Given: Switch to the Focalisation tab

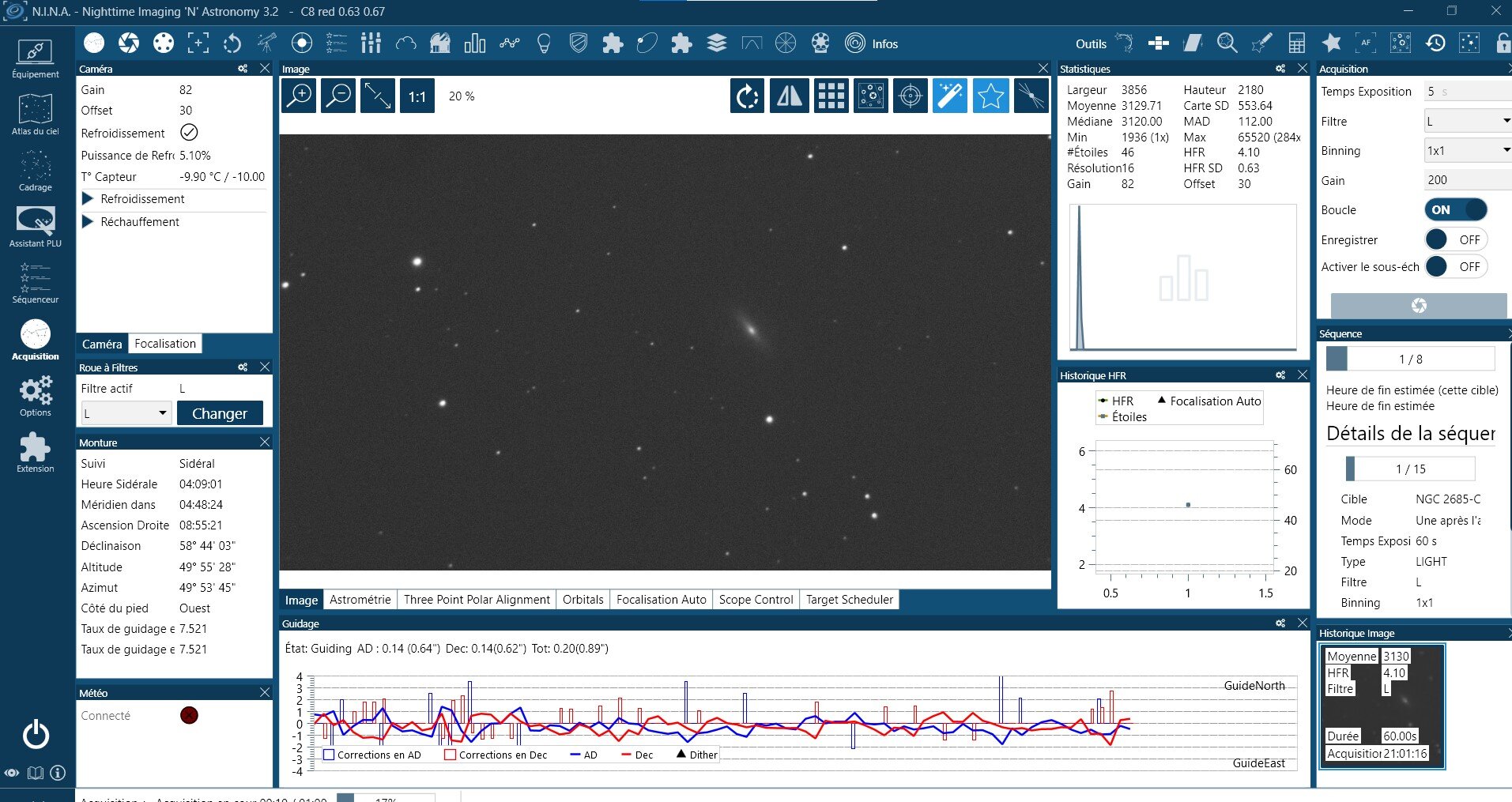Looking at the screenshot, I should (164, 344).
